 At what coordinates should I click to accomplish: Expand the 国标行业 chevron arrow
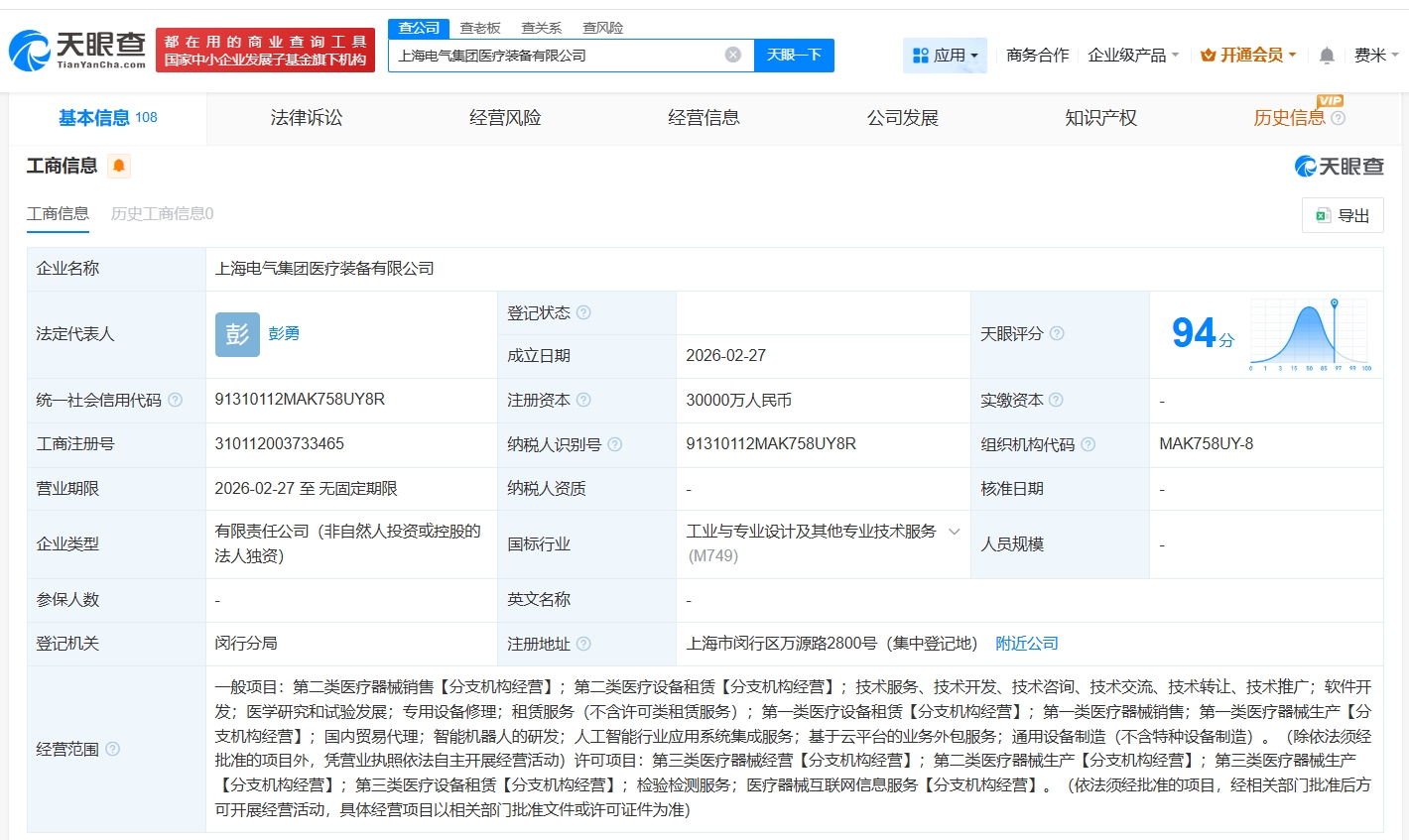coord(954,532)
